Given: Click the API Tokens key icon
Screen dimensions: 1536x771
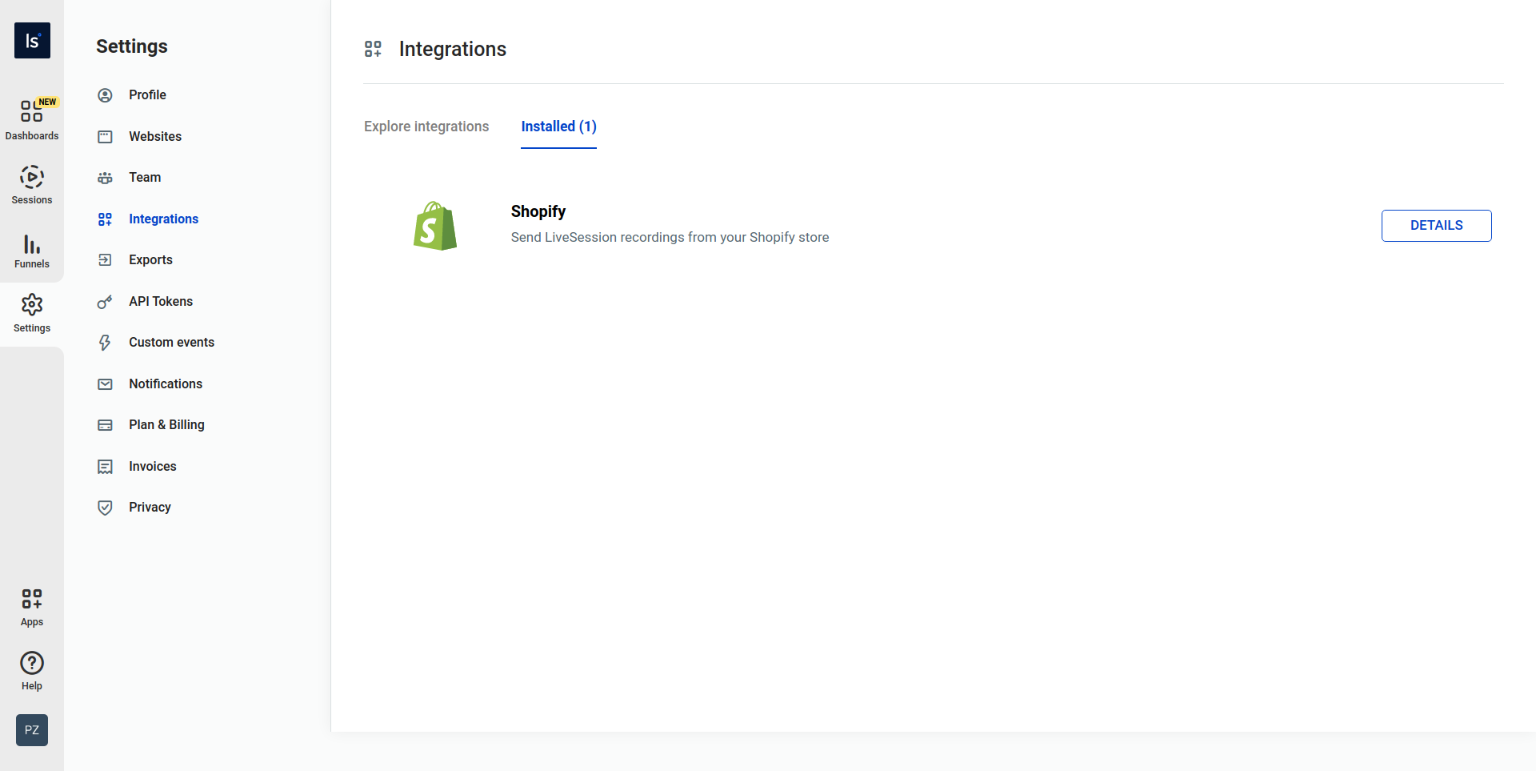Looking at the screenshot, I should tap(105, 301).
